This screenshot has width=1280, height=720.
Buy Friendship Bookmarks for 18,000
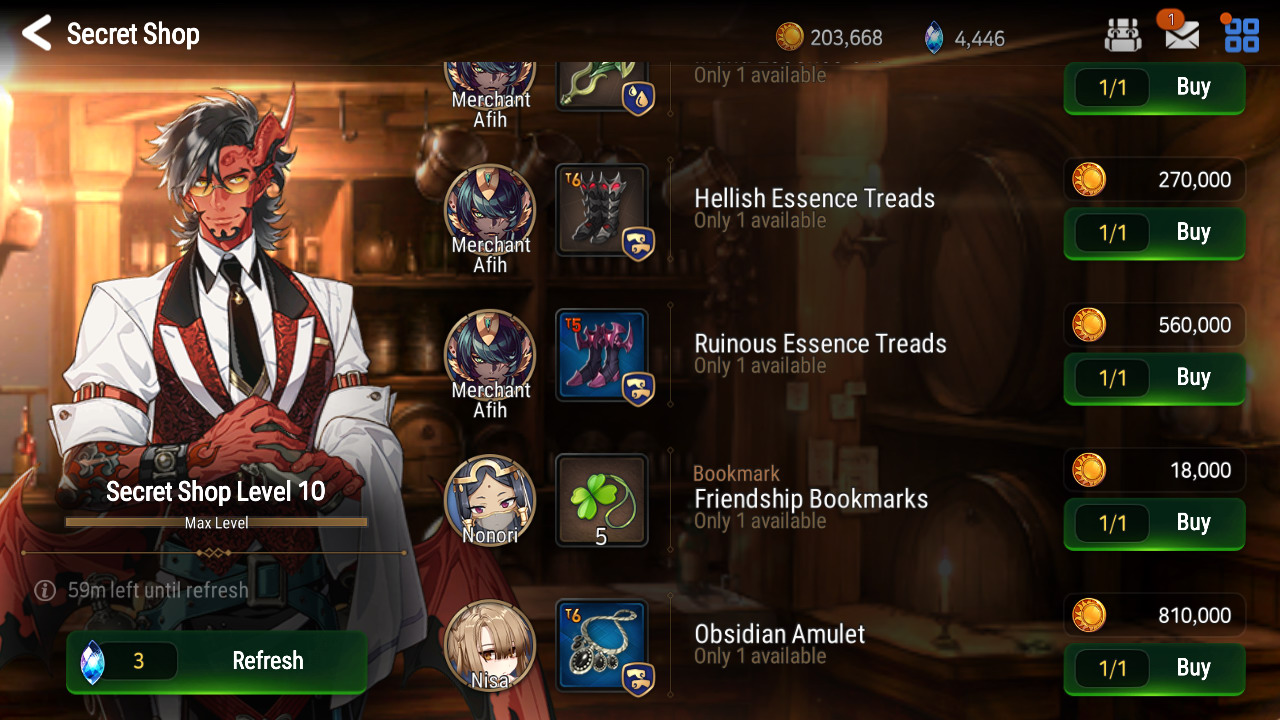(1154, 523)
